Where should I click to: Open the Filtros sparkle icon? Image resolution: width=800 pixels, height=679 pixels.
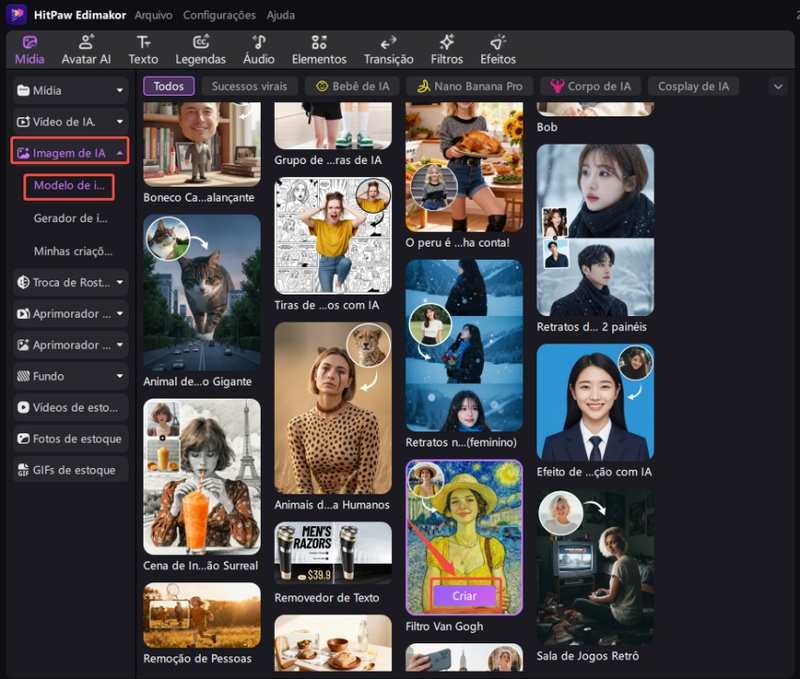[447, 42]
